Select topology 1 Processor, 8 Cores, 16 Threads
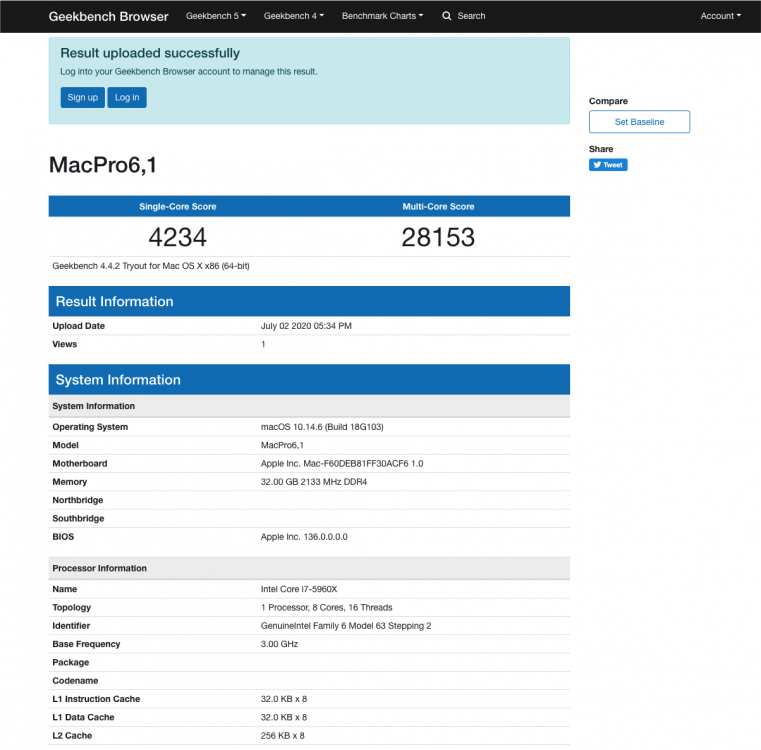 click(x=327, y=608)
